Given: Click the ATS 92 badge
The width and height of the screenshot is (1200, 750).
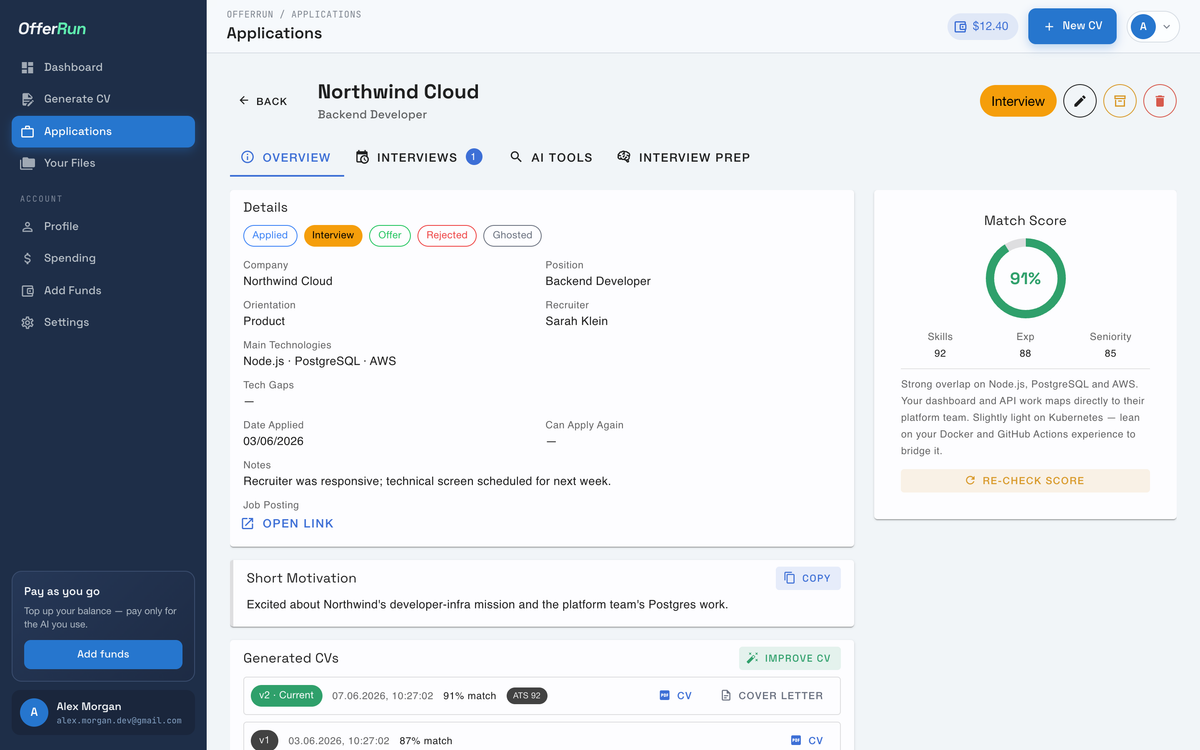Looking at the screenshot, I should click(x=527, y=695).
